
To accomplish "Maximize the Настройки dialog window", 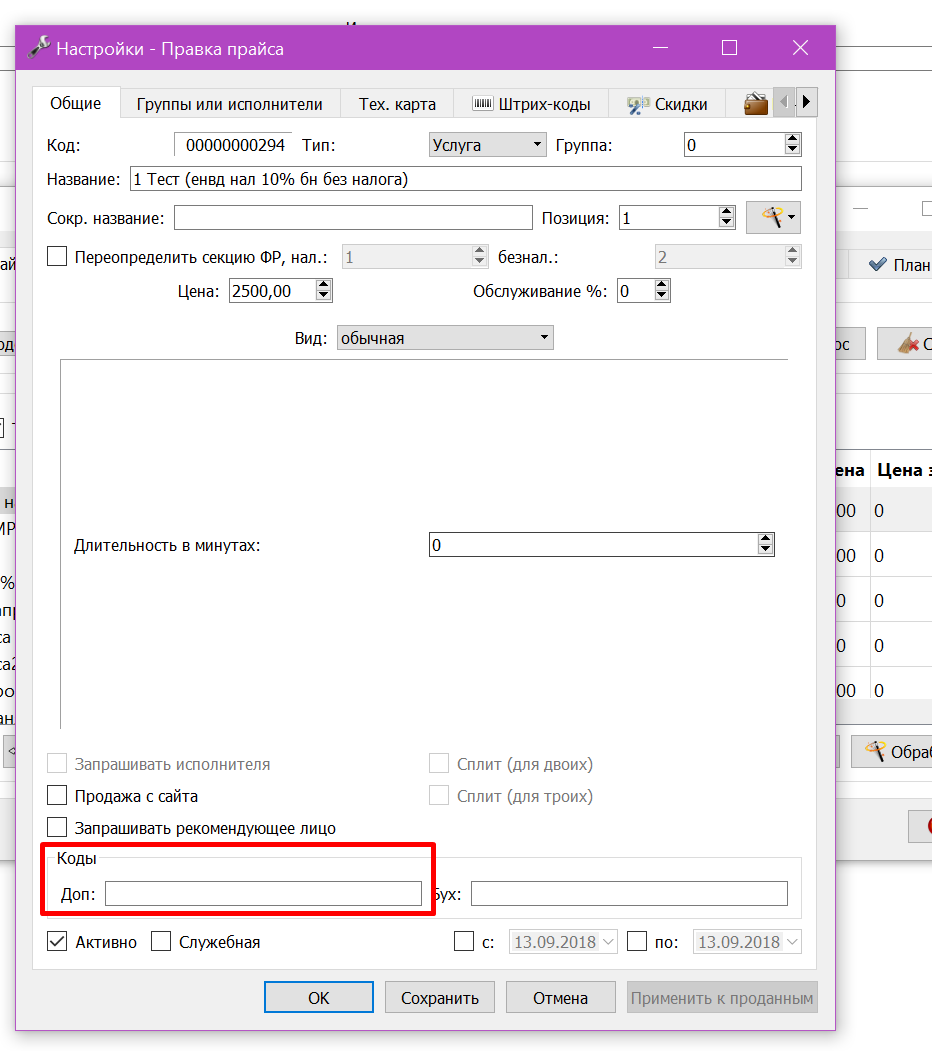I will pyautogui.click(x=730, y=48).
